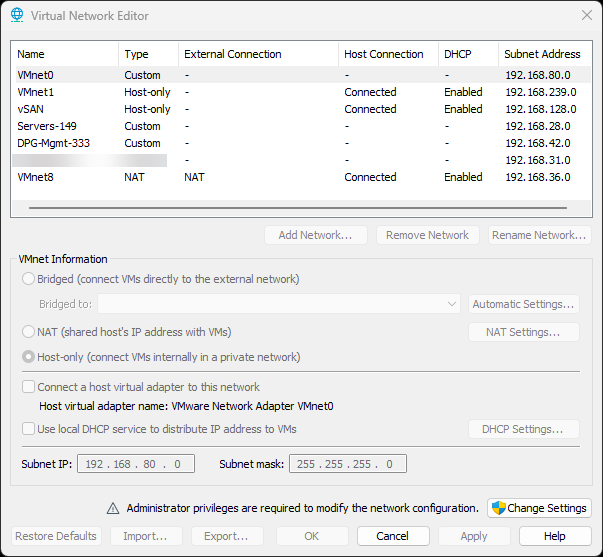Close the Virtual Network Editor window
This screenshot has height=557, width=603.
(586, 15)
